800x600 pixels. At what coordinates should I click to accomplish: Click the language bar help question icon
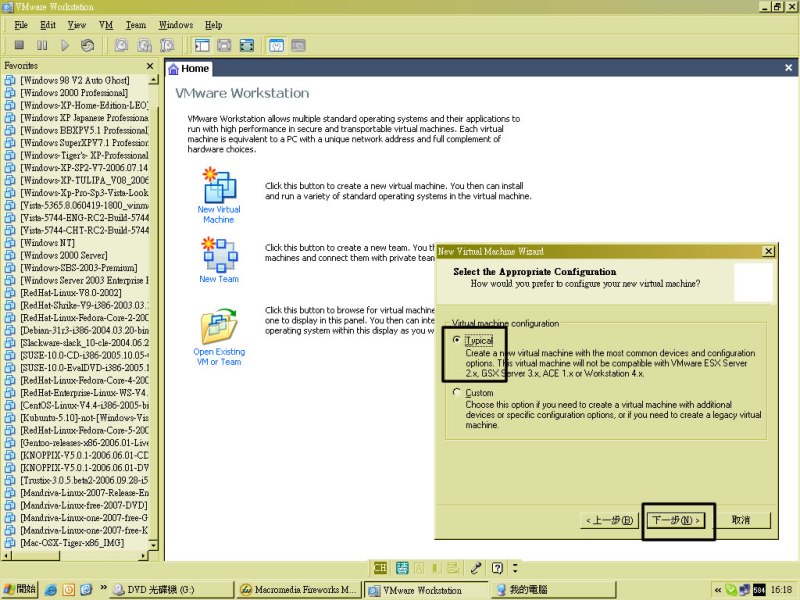pyautogui.click(x=497, y=568)
